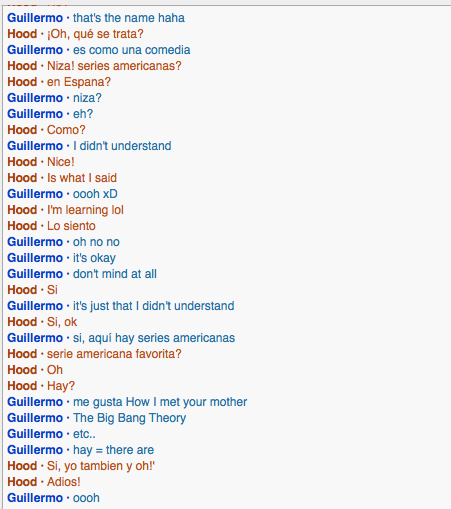Click Hood's 'serie americana favorita?' message

pyautogui.click(x=114, y=354)
